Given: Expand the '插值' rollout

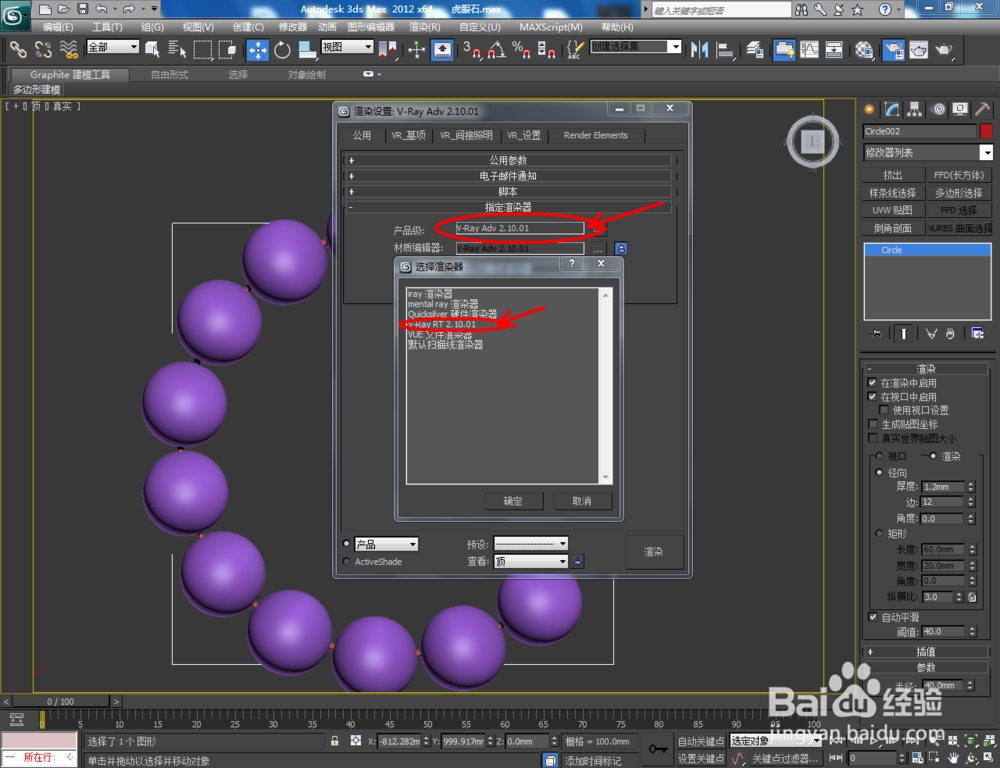Looking at the screenshot, I should [925, 651].
